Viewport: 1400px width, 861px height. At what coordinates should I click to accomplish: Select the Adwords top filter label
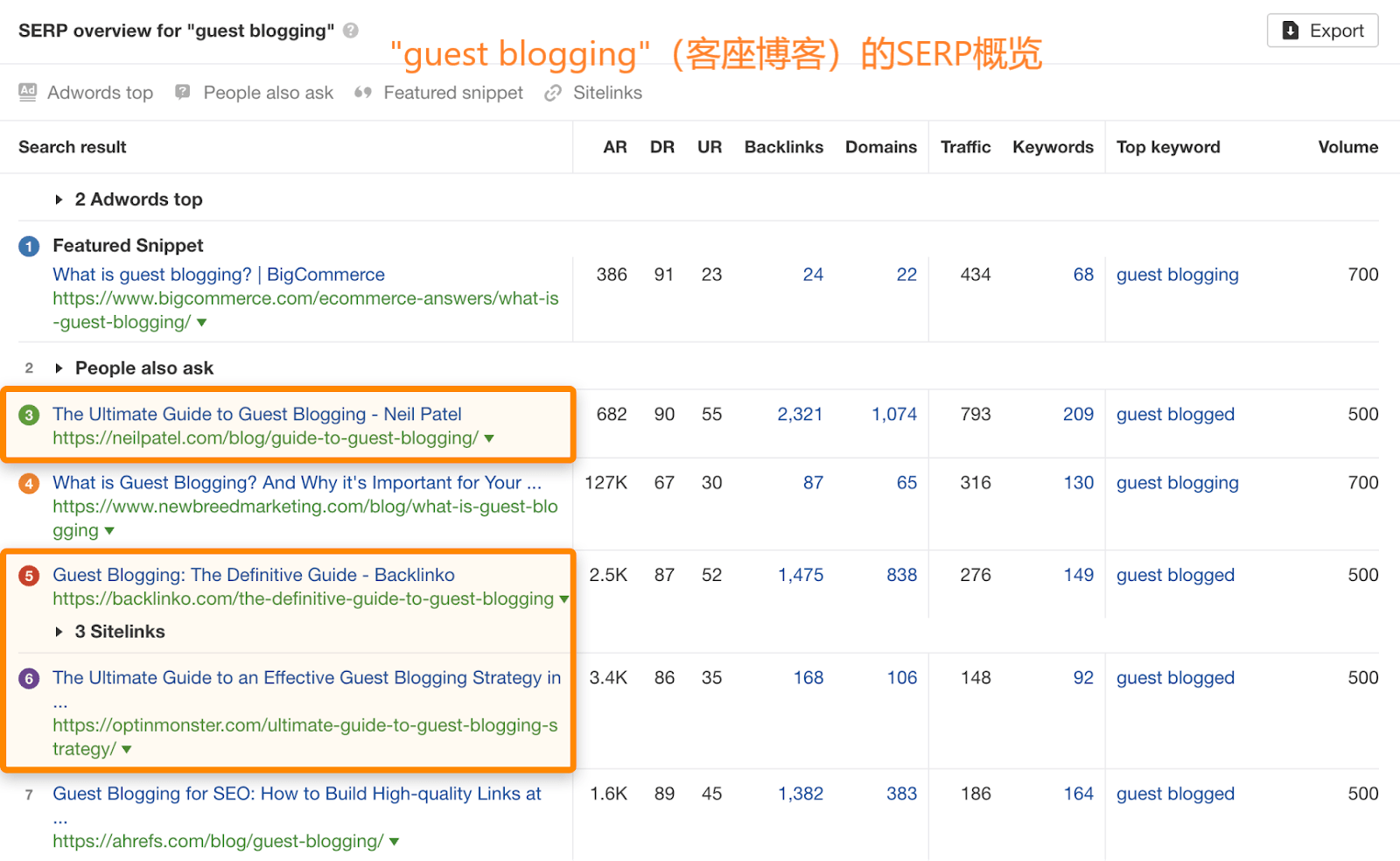[100, 93]
